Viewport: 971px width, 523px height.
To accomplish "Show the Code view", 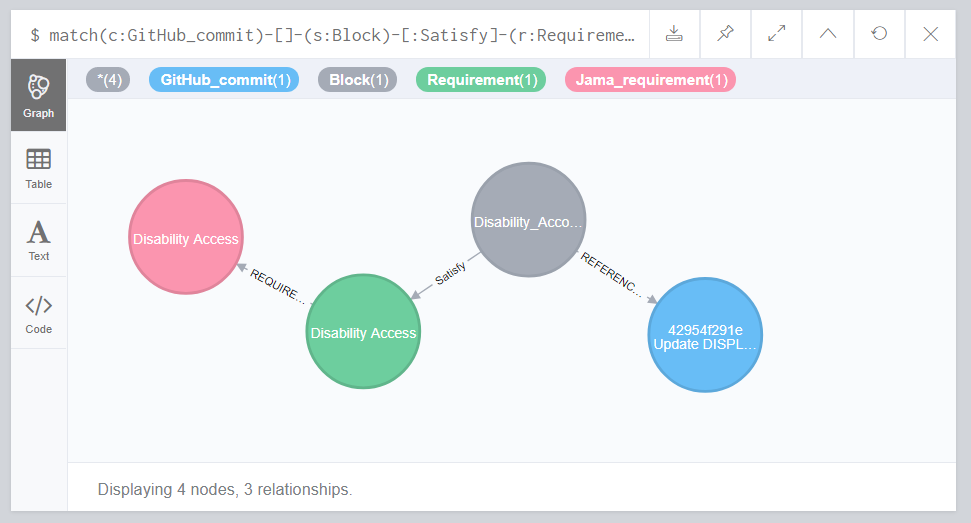I will pyautogui.click(x=38, y=313).
